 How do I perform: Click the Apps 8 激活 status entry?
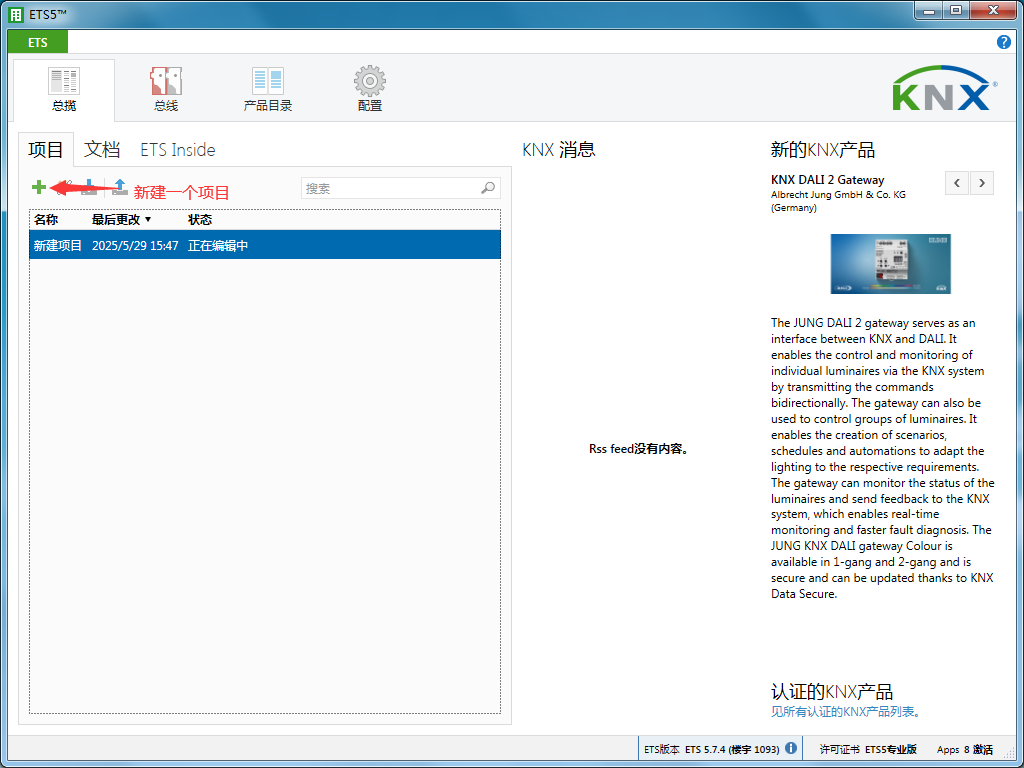coord(965,749)
